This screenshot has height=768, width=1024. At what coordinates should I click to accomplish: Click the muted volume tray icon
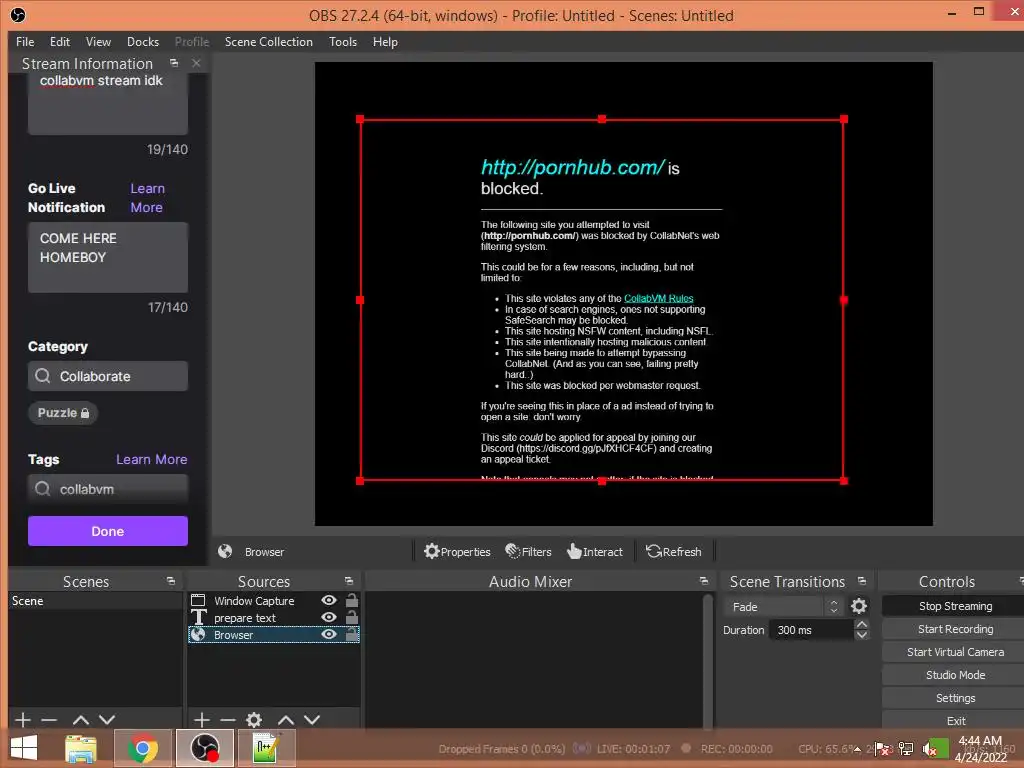(x=930, y=749)
